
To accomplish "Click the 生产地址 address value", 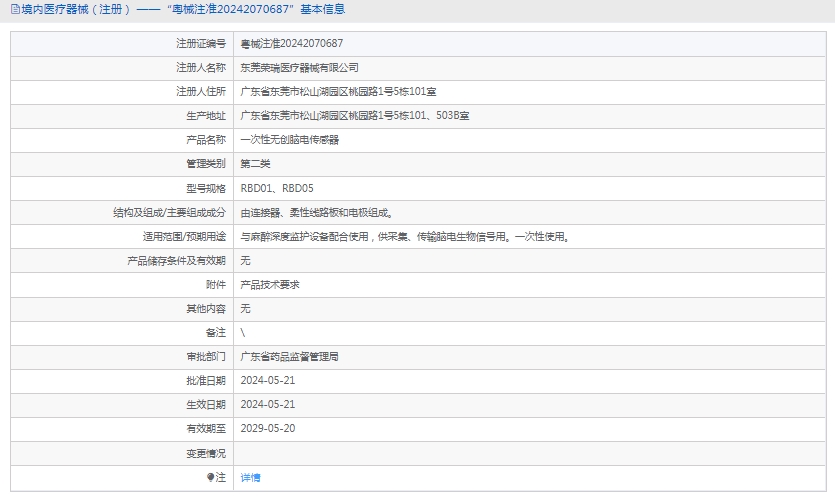I will [355, 116].
